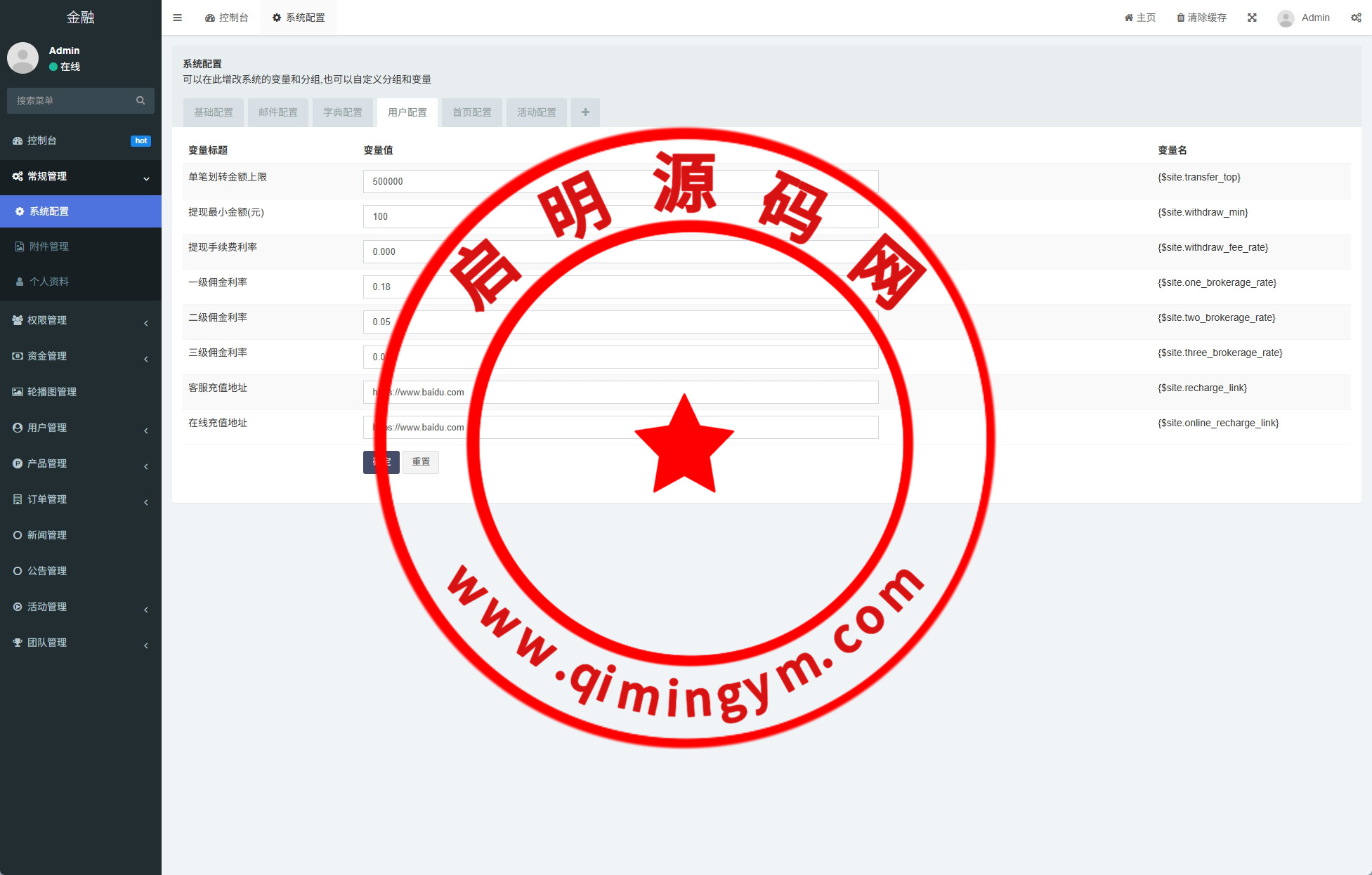This screenshot has width=1372, height=875.
Task: Click the trash clear cache (清除缓存) icon
Action: [1181, 18]
